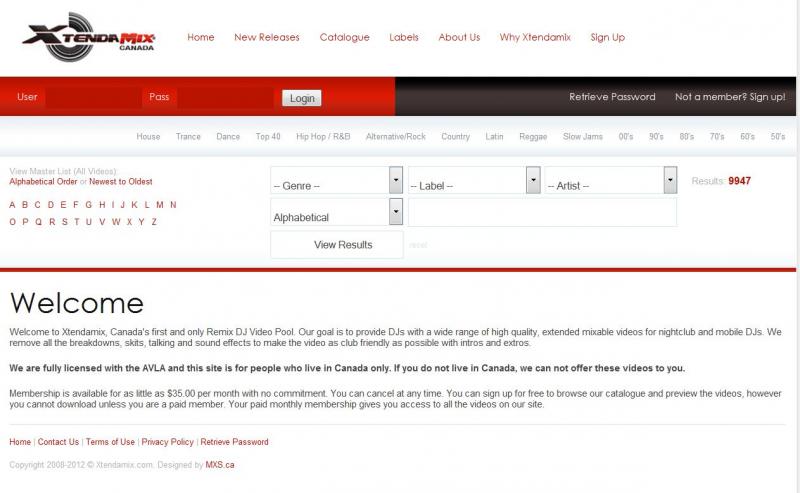The height and width of the screenshot is (493, 800).
Task: Open the Labels page
Action: point(404,37)
